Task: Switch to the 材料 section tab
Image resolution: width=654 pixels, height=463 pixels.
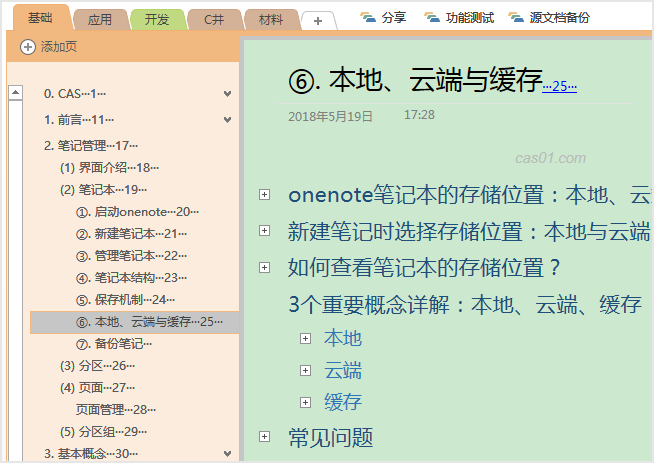Action: point(271,20)
